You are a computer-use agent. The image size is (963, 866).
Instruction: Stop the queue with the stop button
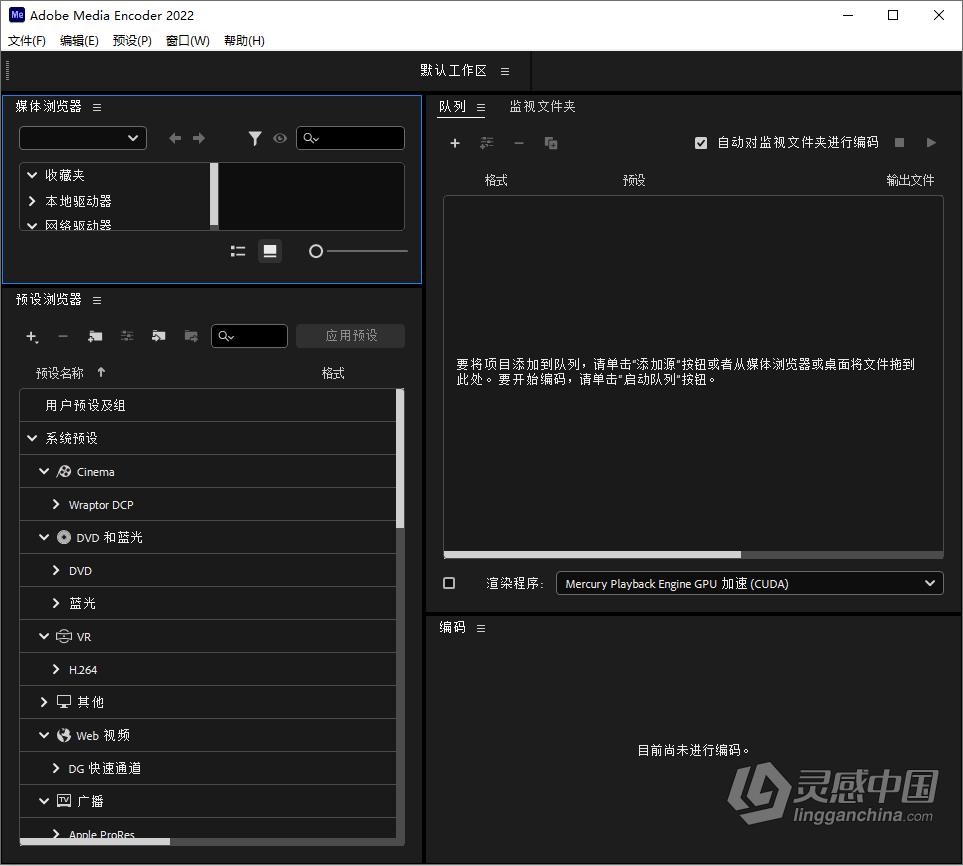pyautogui.click(x=900, y=143)
